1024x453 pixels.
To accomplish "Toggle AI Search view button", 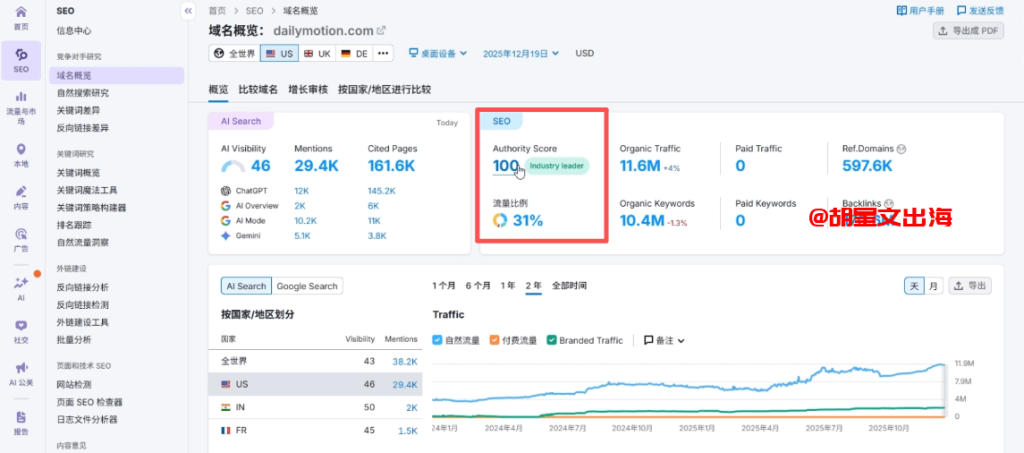I will click(x=246, y=286).
